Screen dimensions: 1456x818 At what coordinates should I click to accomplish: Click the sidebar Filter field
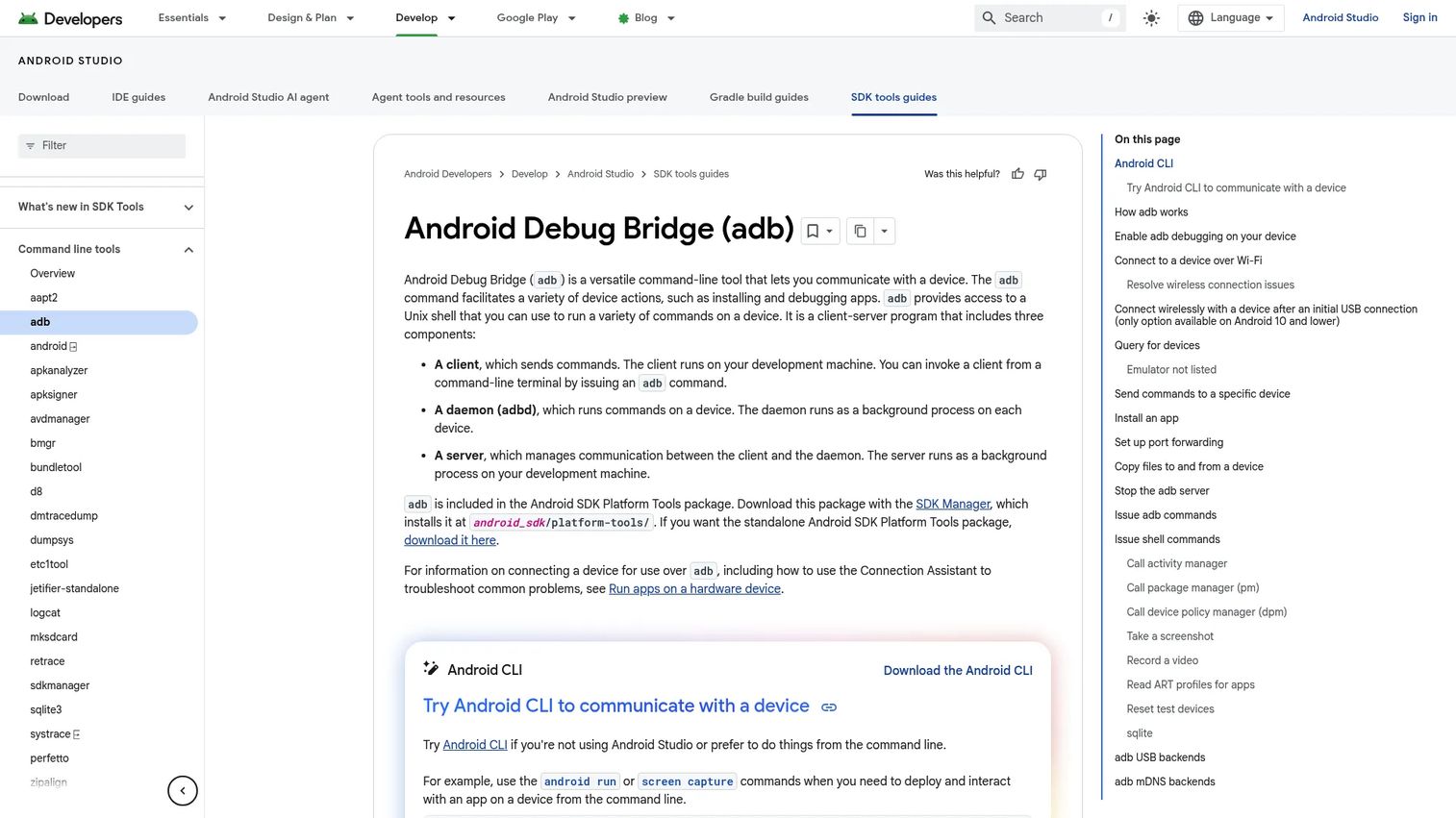point(102,146)
